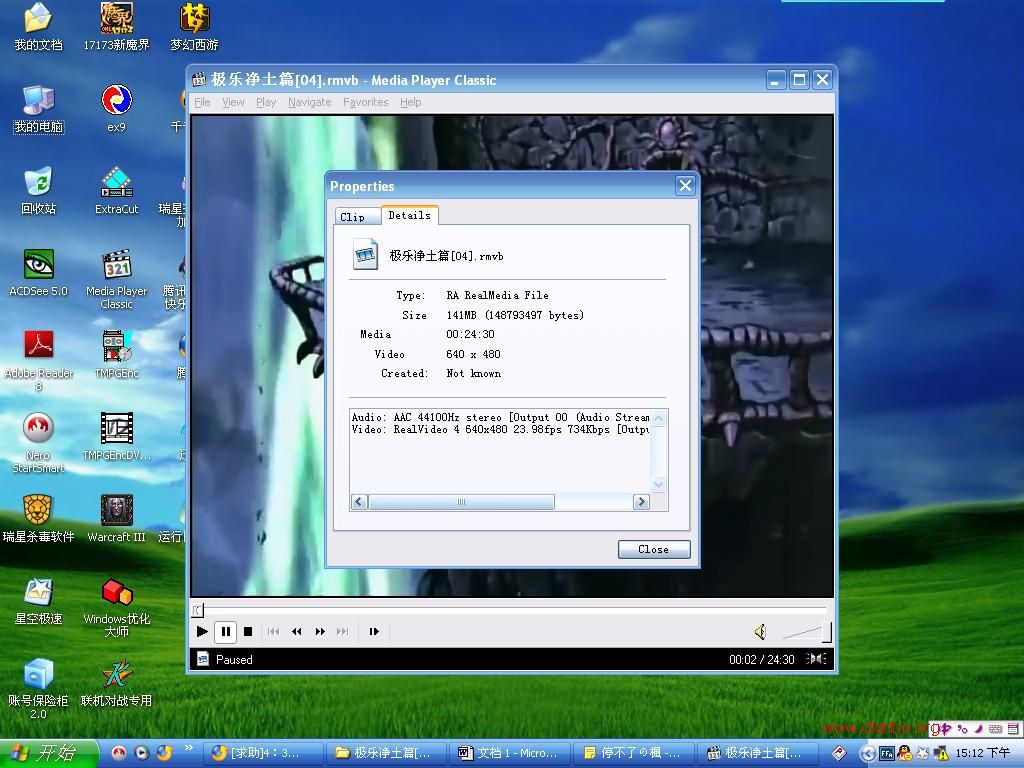The image size is (1024, 768).
Task: Click the file icon in the Details tab
Action: tap(366, 254)
